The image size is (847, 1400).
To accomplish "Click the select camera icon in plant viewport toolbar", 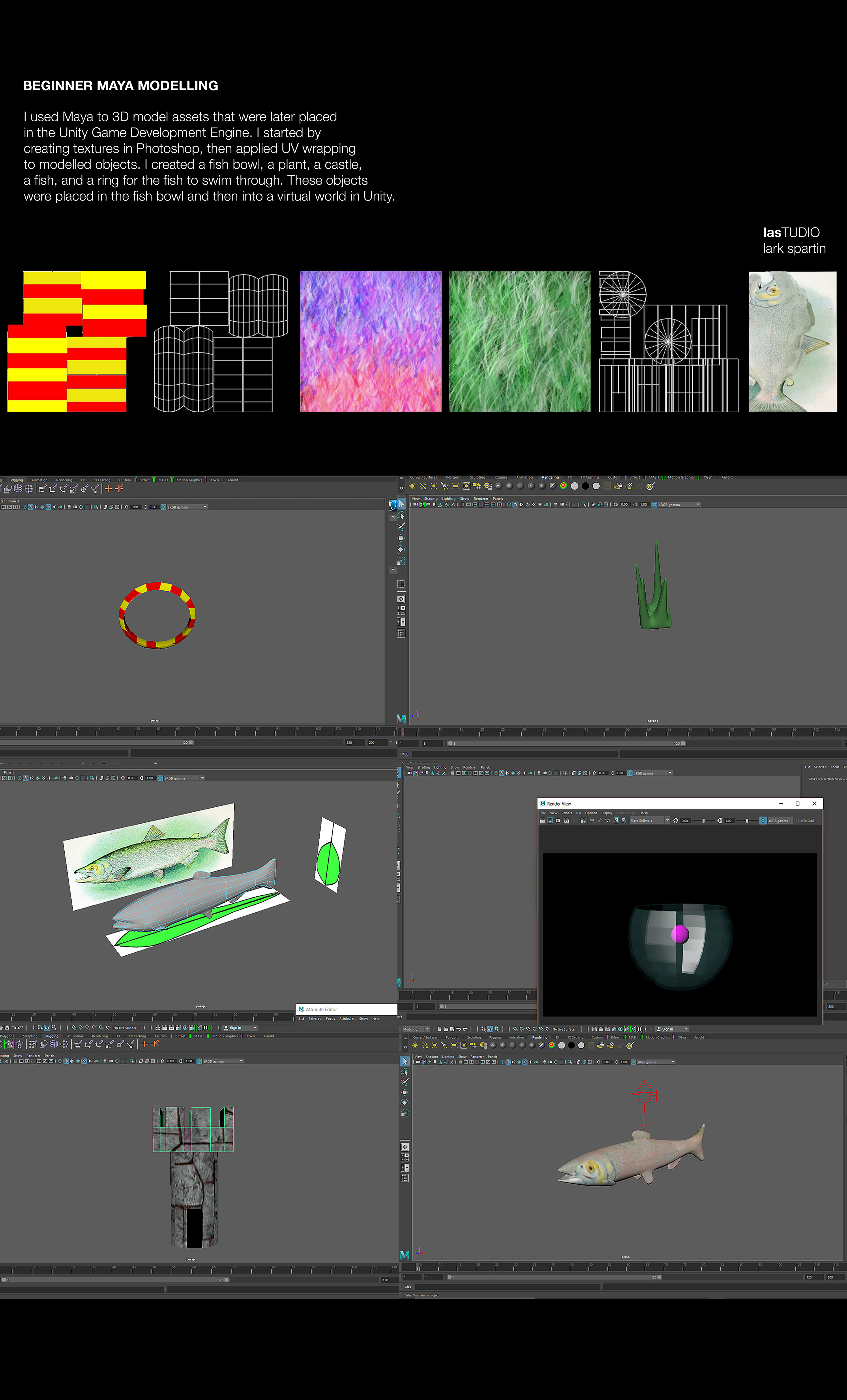I will [416, 505].
